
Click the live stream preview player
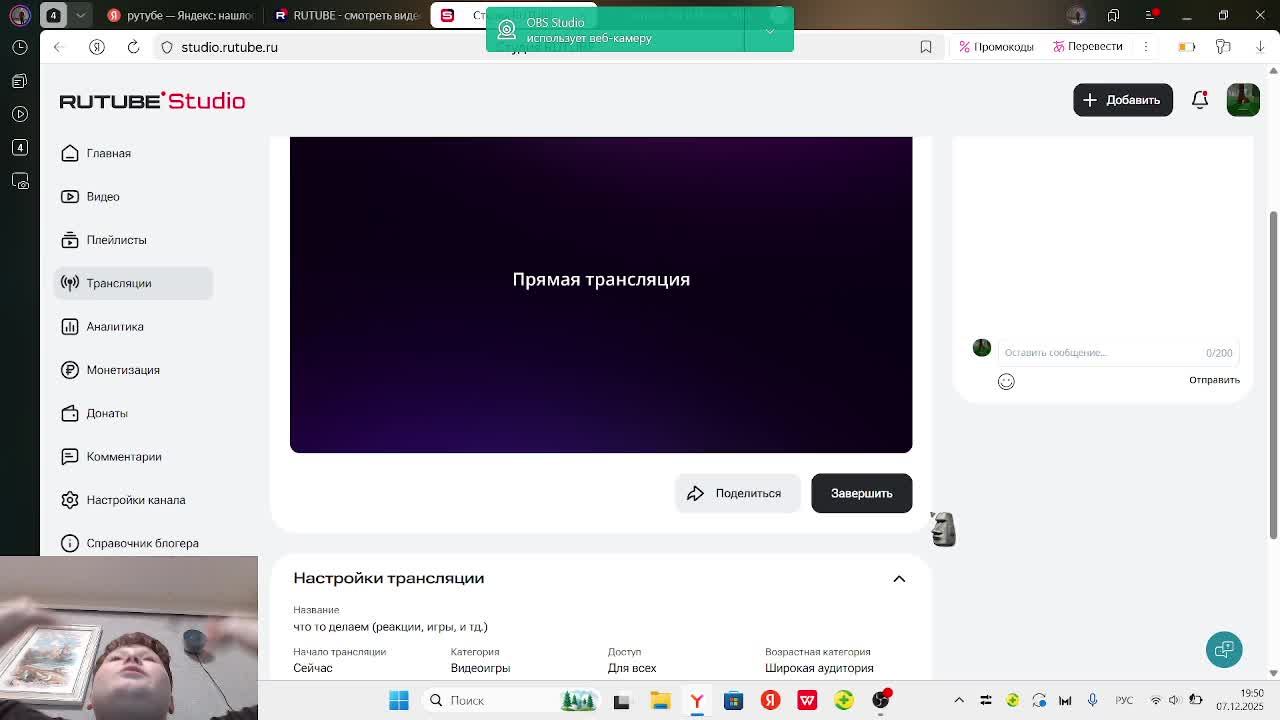click(601, 295)
